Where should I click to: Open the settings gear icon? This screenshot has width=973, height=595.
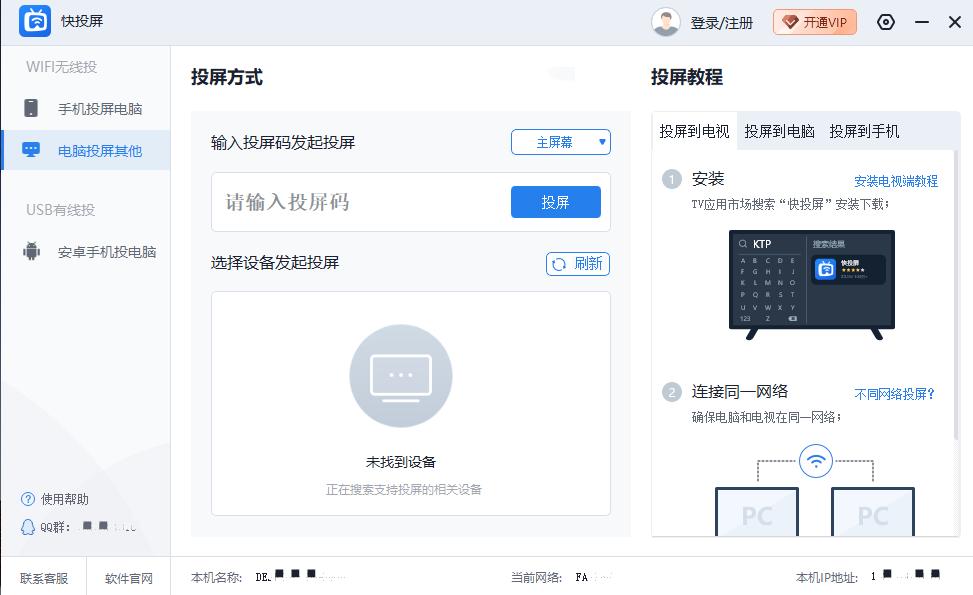tap(886, 21)
